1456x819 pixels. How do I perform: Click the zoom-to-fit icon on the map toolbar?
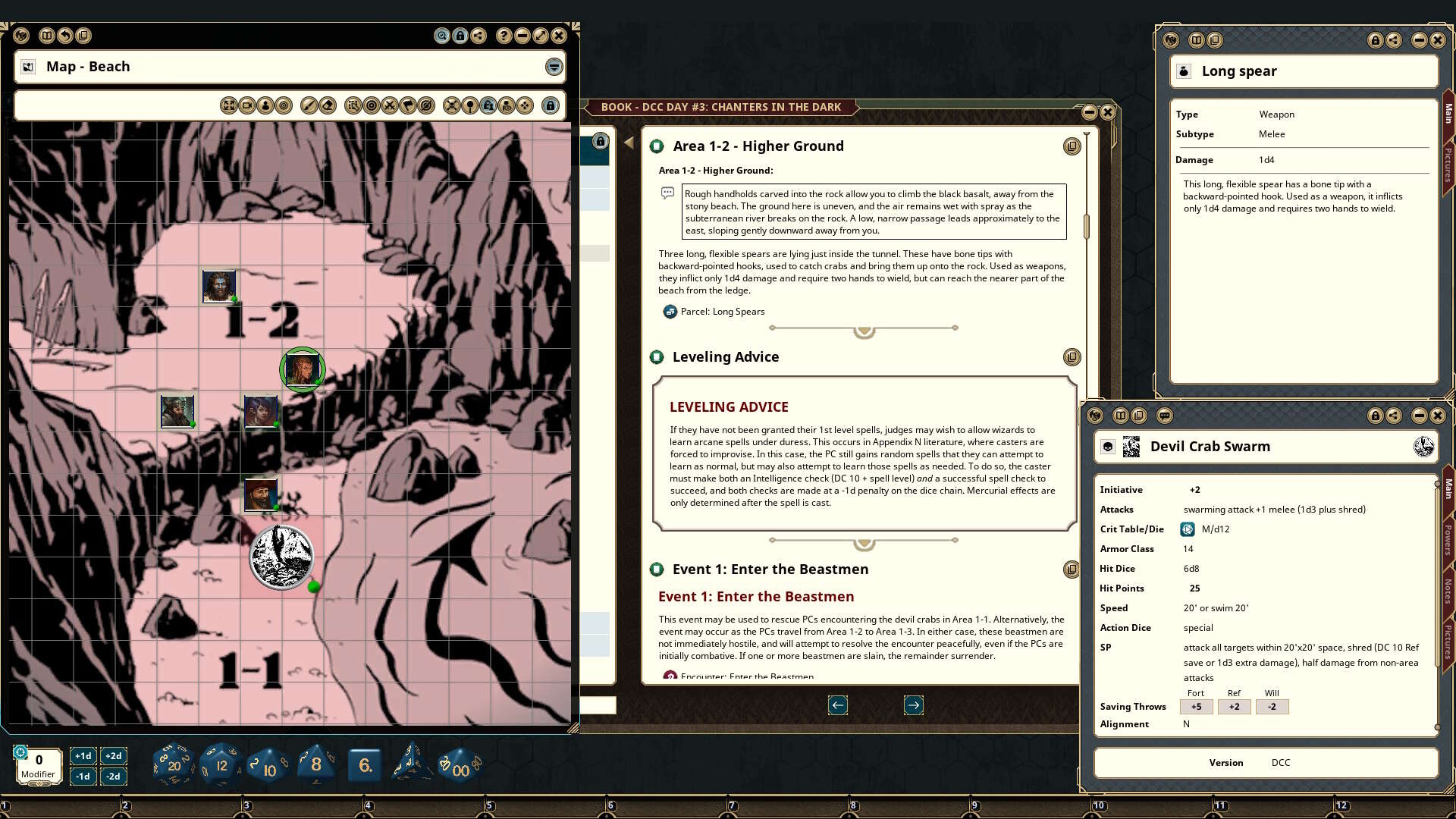(229, 105)
